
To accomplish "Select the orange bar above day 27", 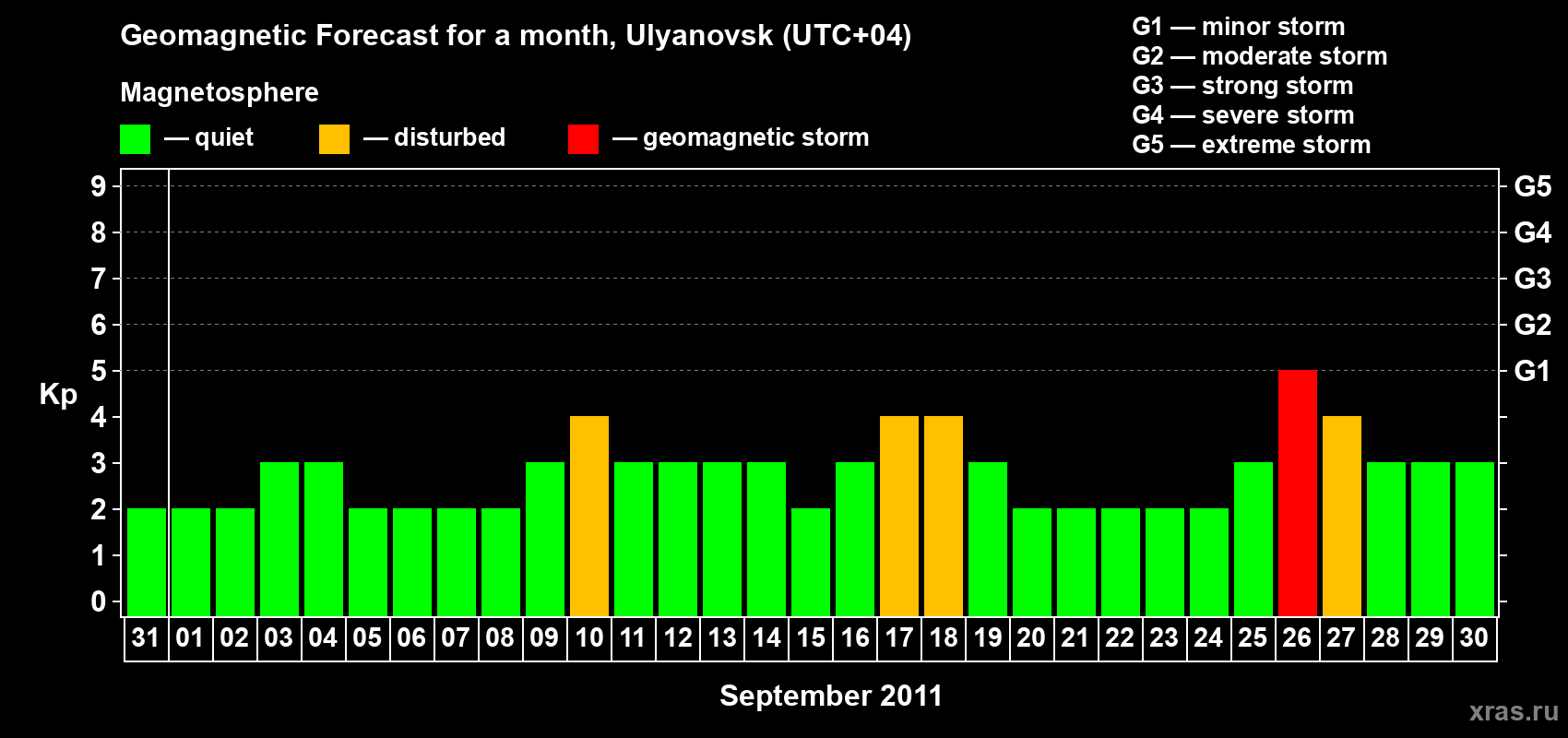I will click(x=1342, y=516).
